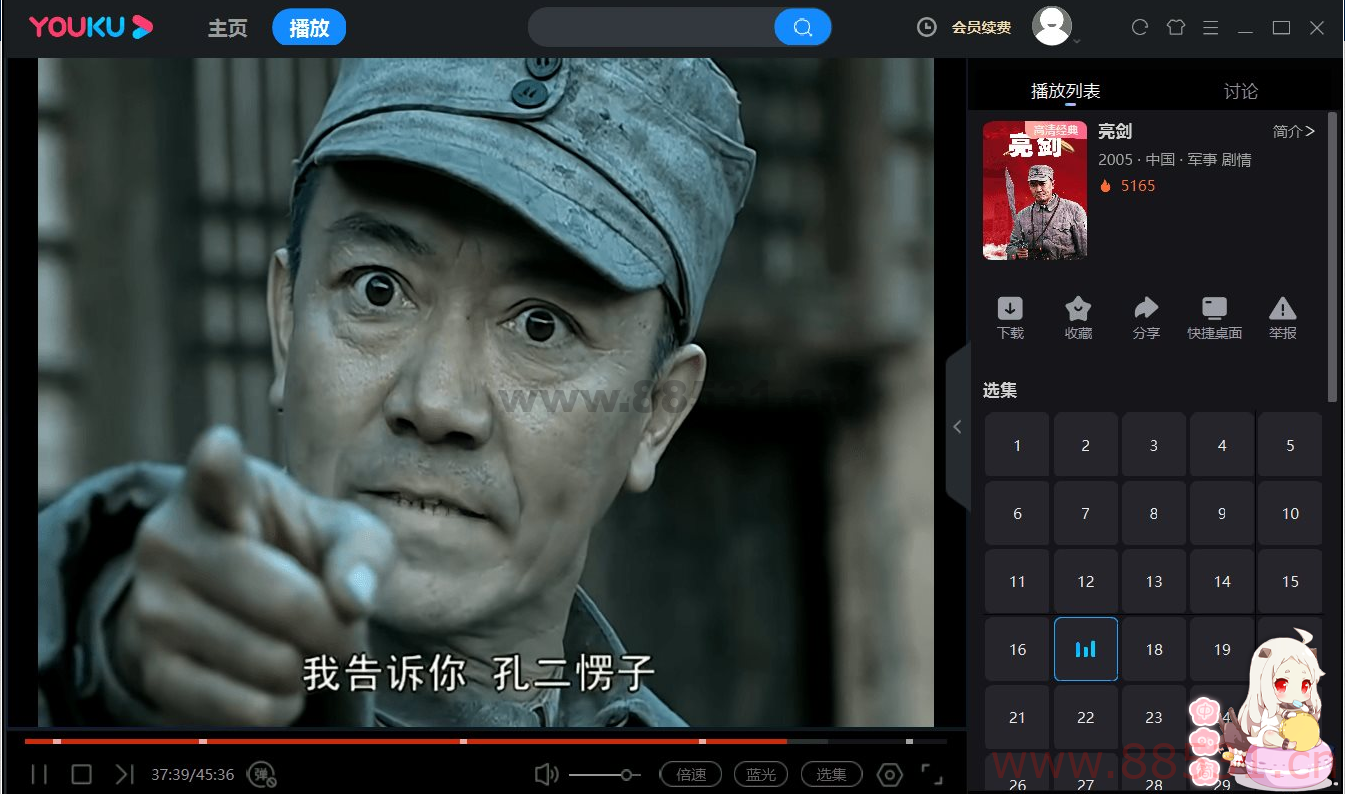The height and width of the screenshot is (794, 1345).
Task: Select episode 2
Action: (x=1085, y=445)
